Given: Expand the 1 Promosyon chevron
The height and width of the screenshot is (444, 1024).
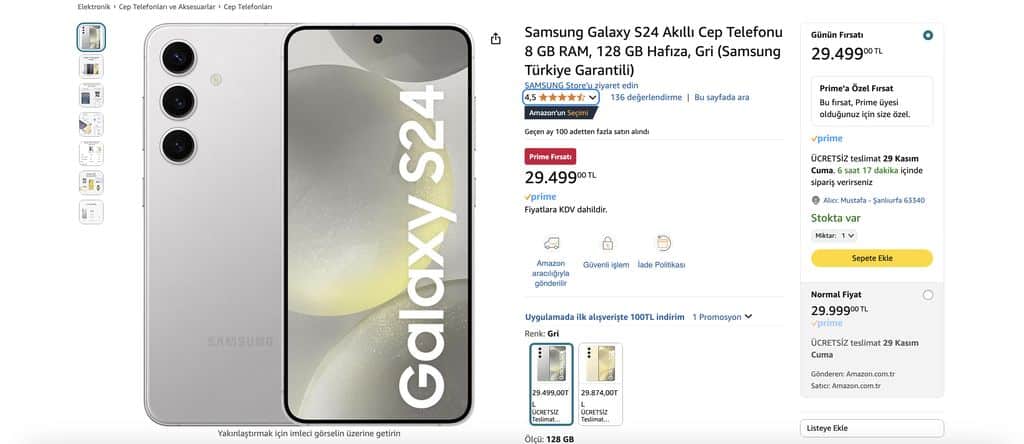Looking at the screenshot, I should coord(748,317).
